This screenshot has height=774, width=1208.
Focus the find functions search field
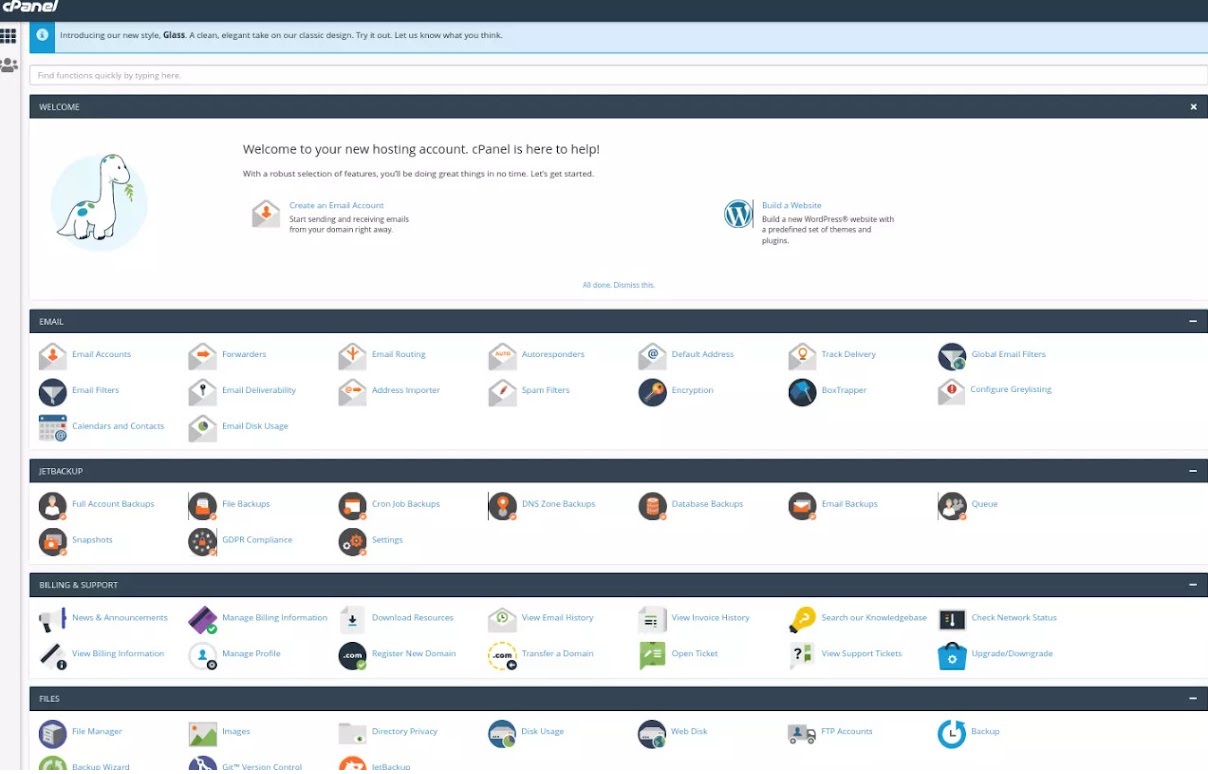pos(619,75)
